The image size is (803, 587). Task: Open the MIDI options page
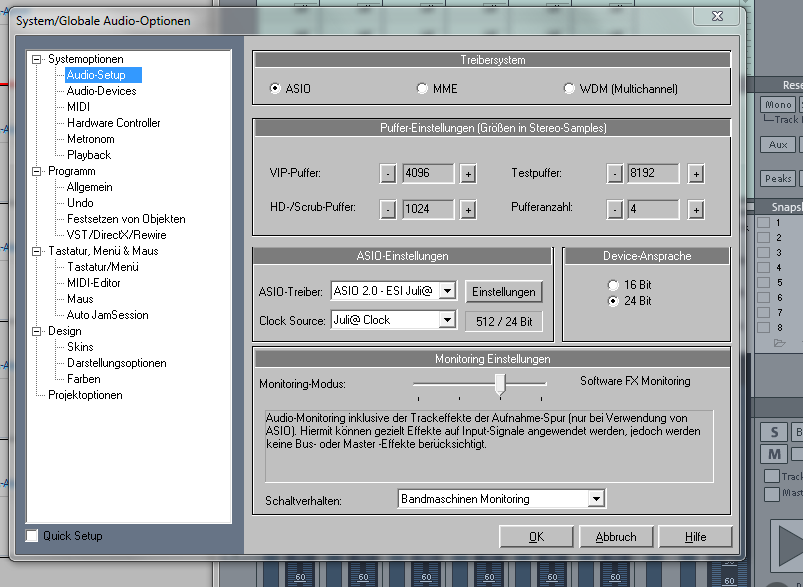(x=78, y=107)
